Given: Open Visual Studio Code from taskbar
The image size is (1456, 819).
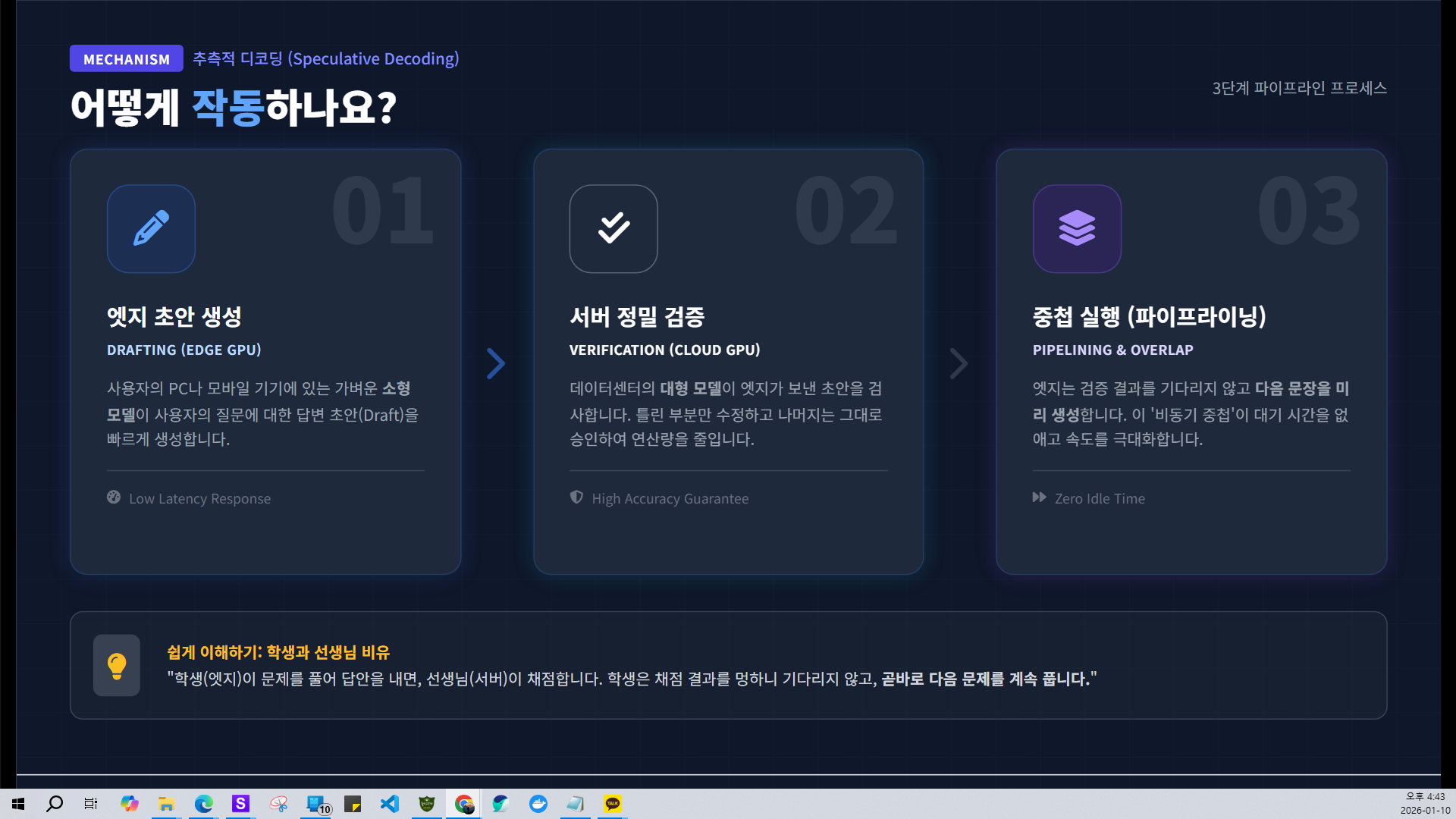Looking at the screenshot, I should point(390,804).
